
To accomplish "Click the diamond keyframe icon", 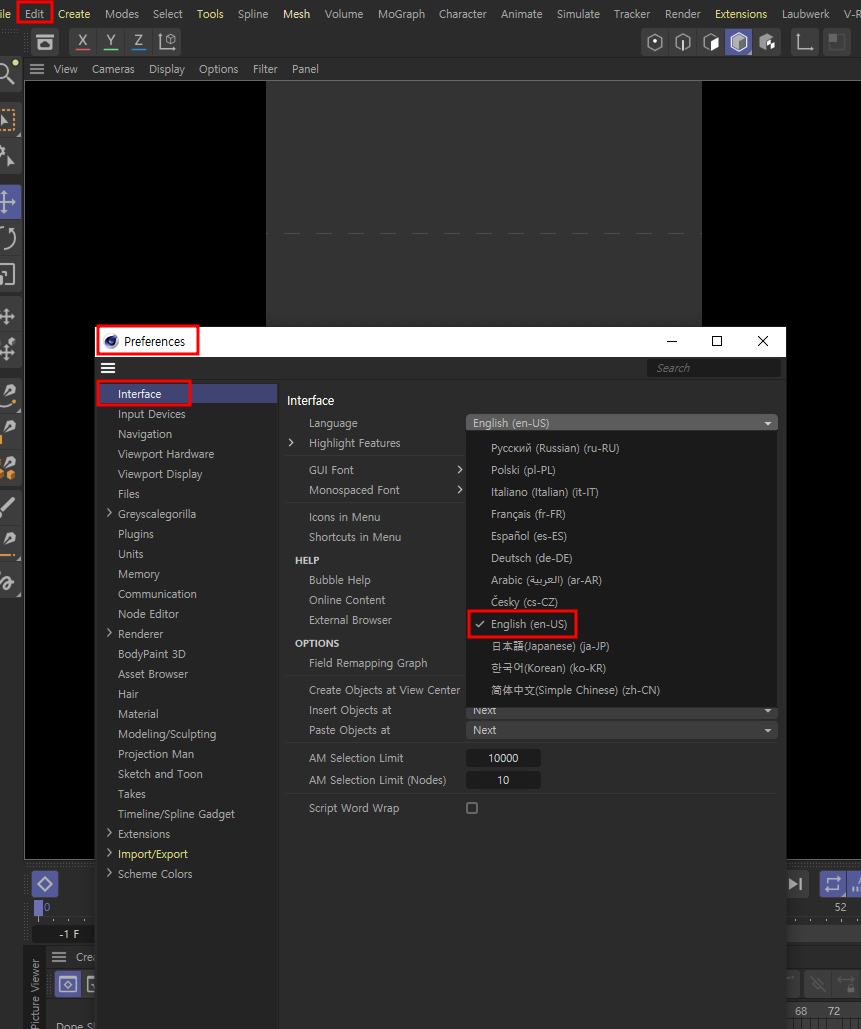I will coord(45,884).
